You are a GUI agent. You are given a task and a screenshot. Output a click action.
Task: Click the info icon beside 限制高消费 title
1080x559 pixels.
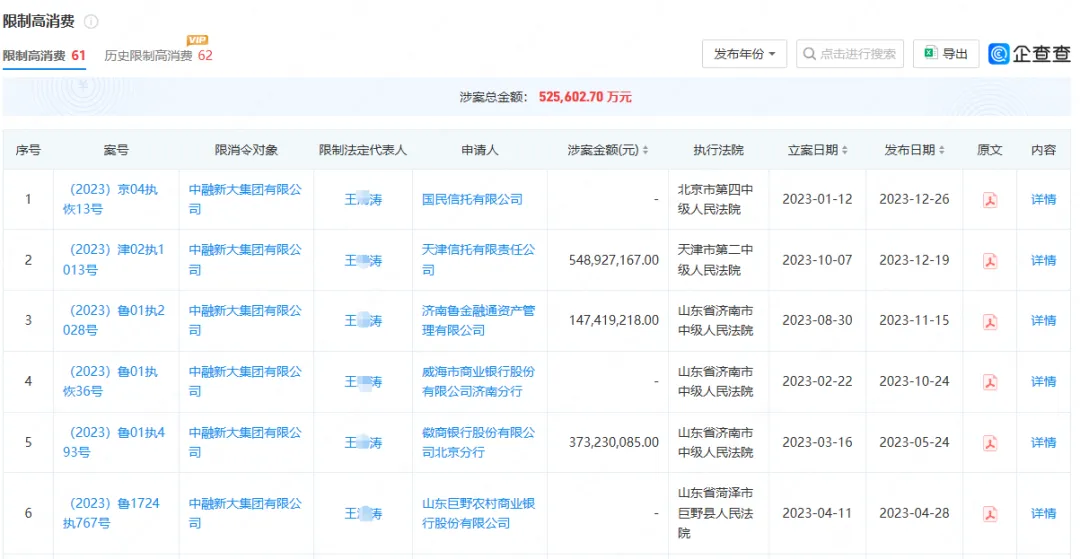pos(91,21)
